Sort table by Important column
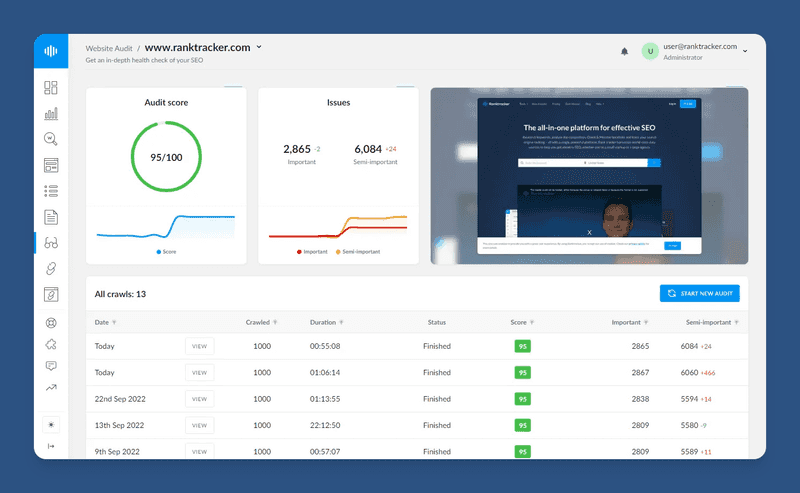Viewport: 800px width, 493px height. point(630,323)
